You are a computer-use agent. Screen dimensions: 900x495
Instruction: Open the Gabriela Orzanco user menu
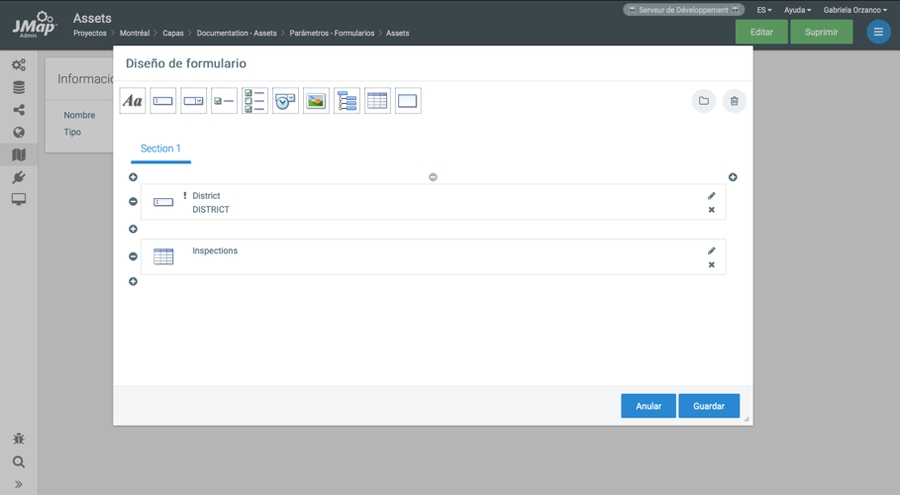[x=855, y=10]
